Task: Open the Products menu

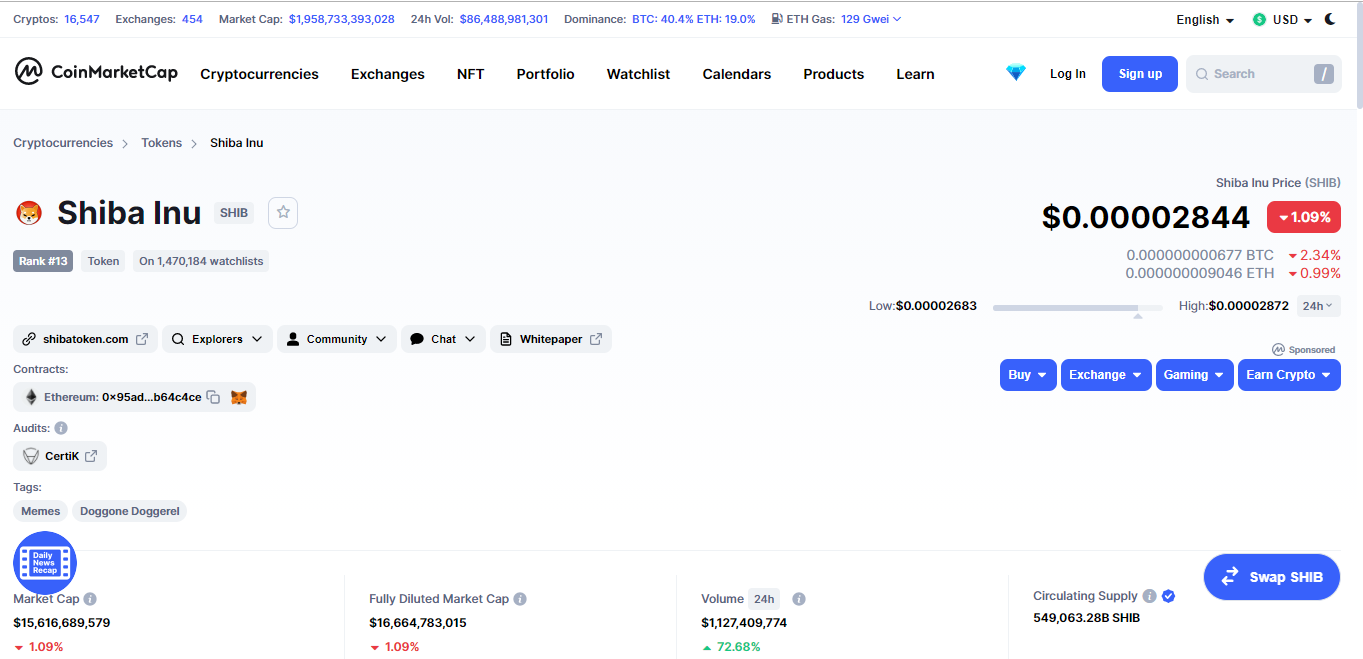Action: (833, 74)
